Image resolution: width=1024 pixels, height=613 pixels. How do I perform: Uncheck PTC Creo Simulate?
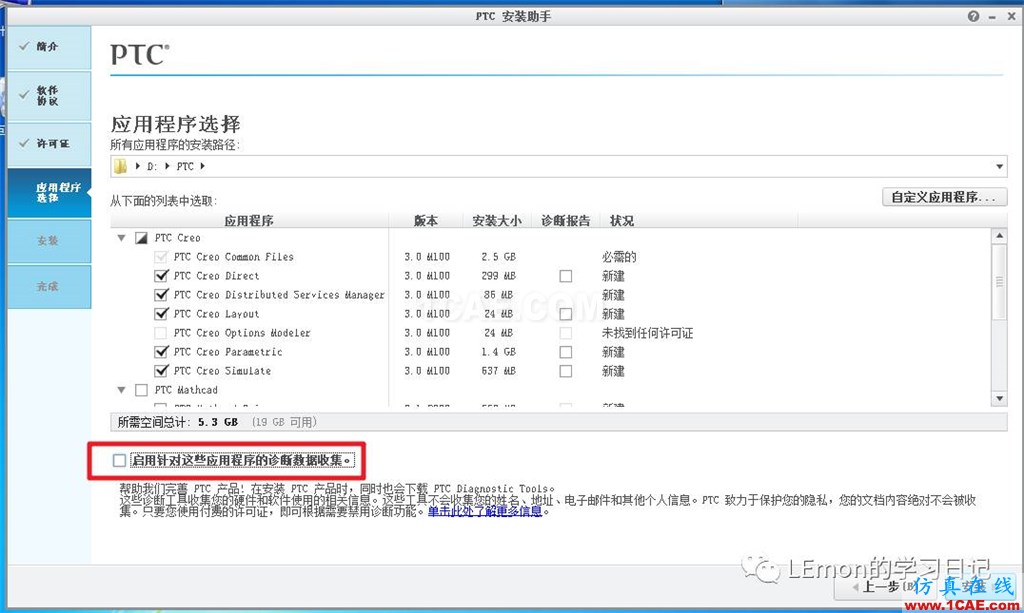[161, 371]
